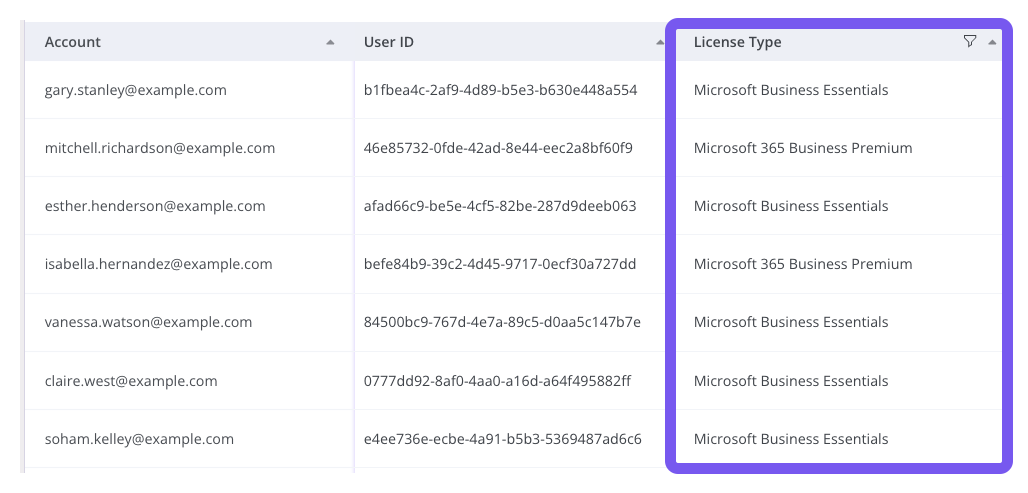Screen dimensions: 1028x493
Task: Open the License Type filter icon
Action: tap(970, 41)
